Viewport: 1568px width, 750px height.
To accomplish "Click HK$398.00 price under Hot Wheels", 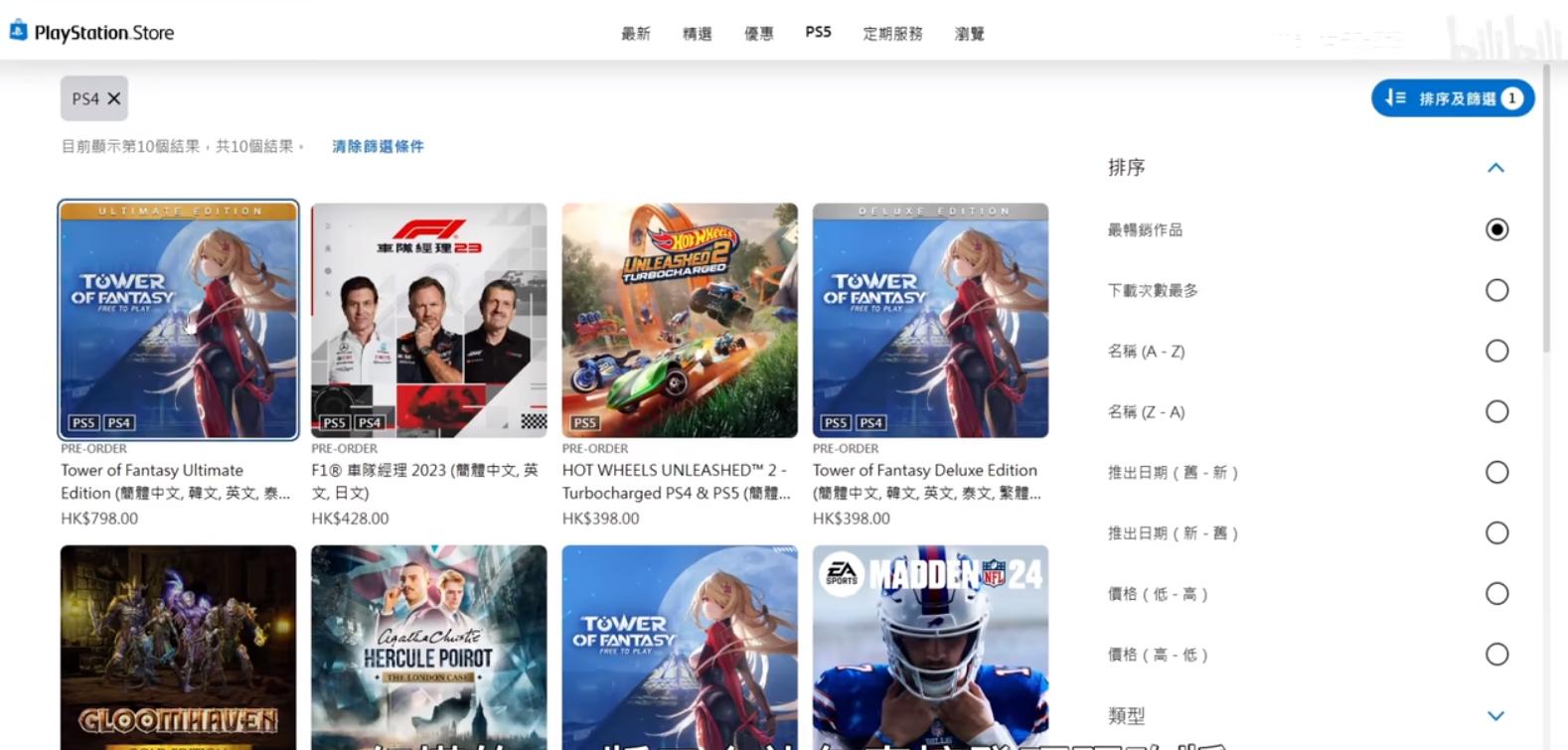I will click(x=600, y=519).
